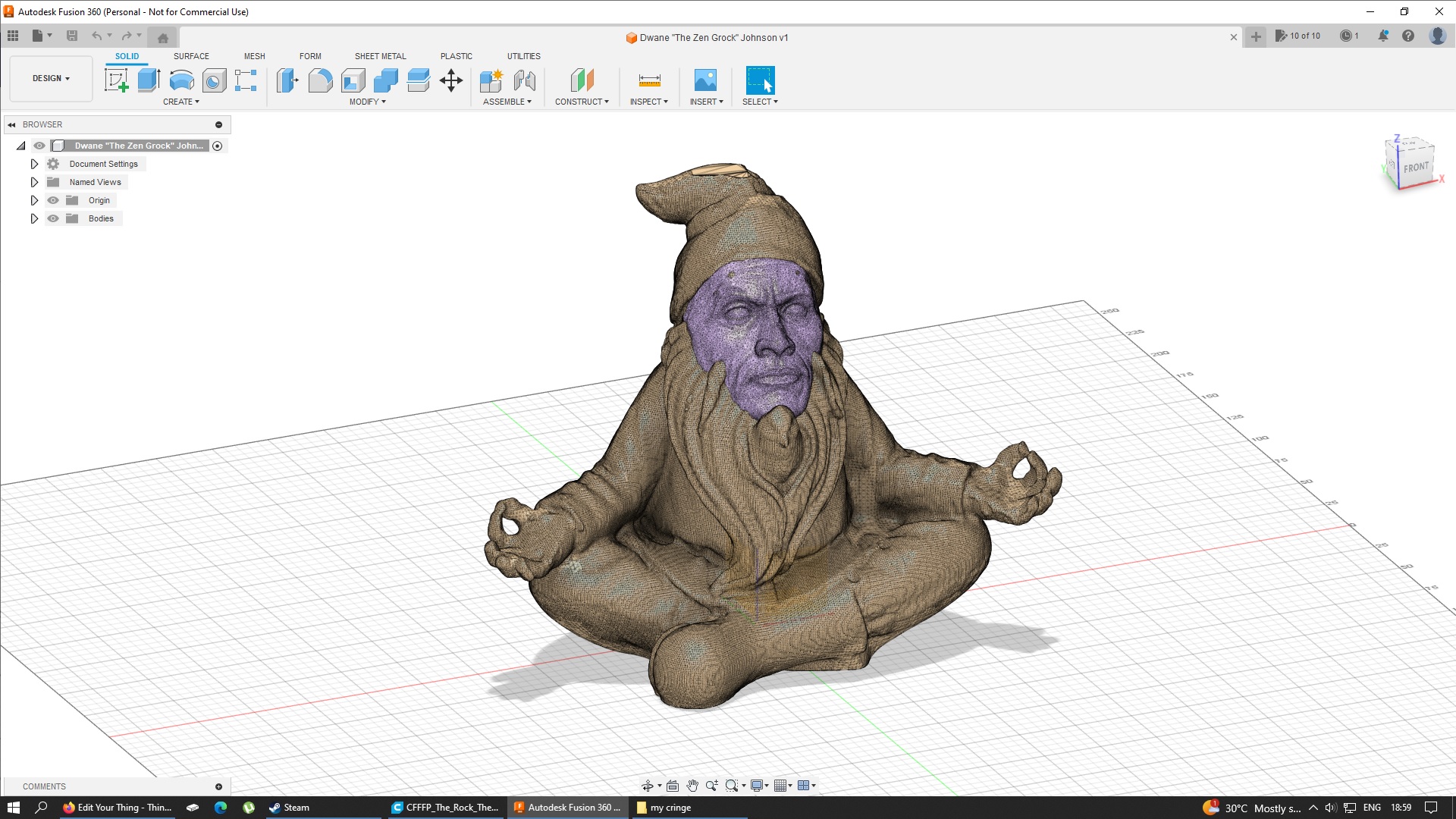
Task: Toggle visibility of the Bodies folder
Action: [x=53, y=218]
